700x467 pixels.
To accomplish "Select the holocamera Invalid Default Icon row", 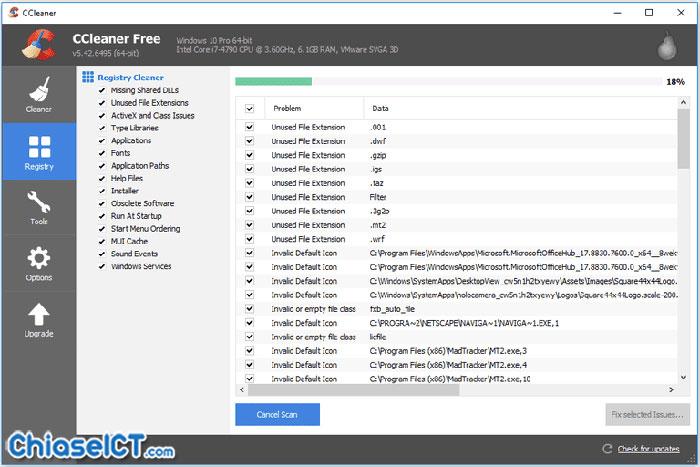I will [456, 295].
